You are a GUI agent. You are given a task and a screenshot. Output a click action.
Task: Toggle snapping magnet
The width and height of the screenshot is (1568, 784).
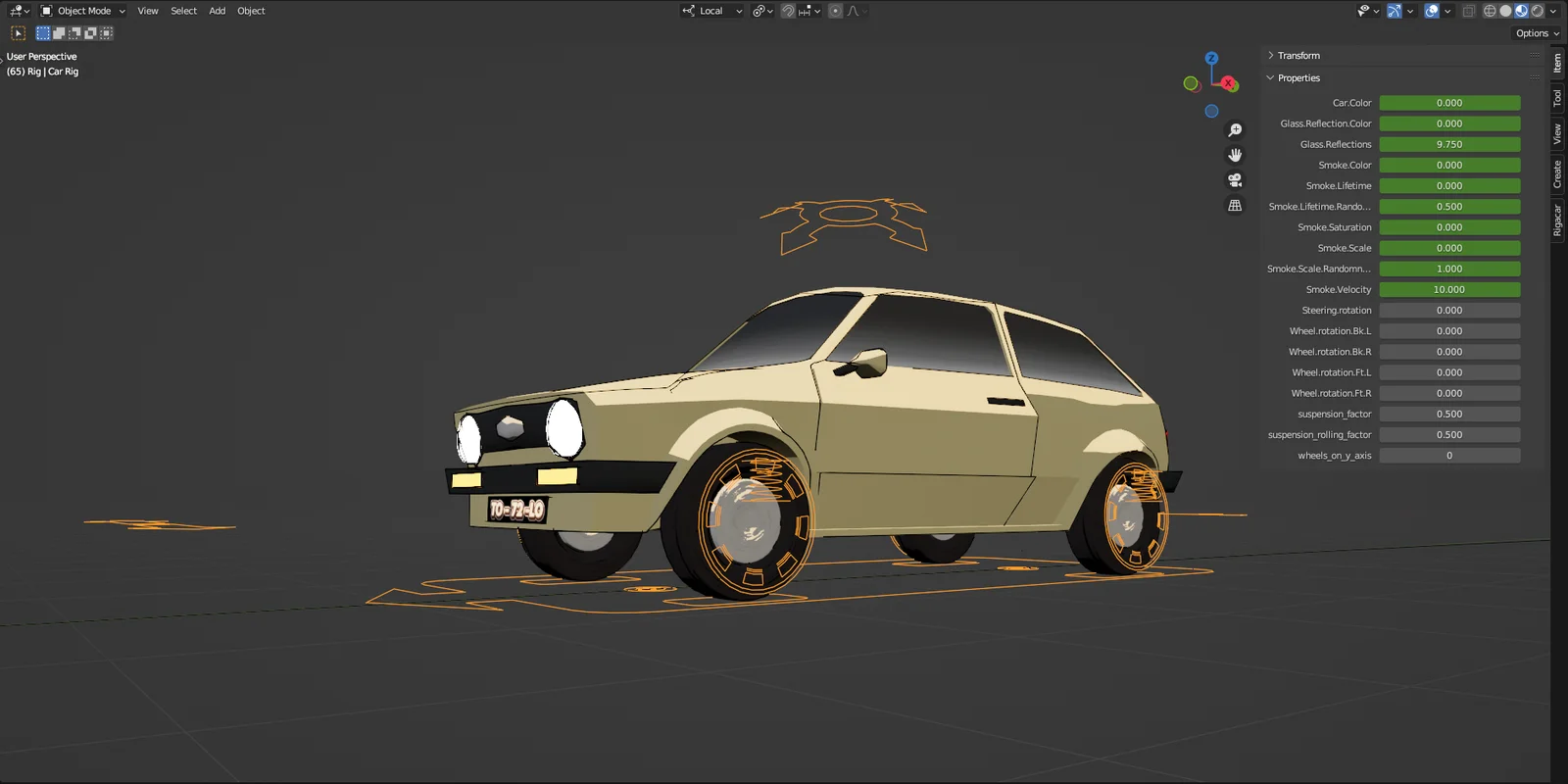(x=788, y=11)
